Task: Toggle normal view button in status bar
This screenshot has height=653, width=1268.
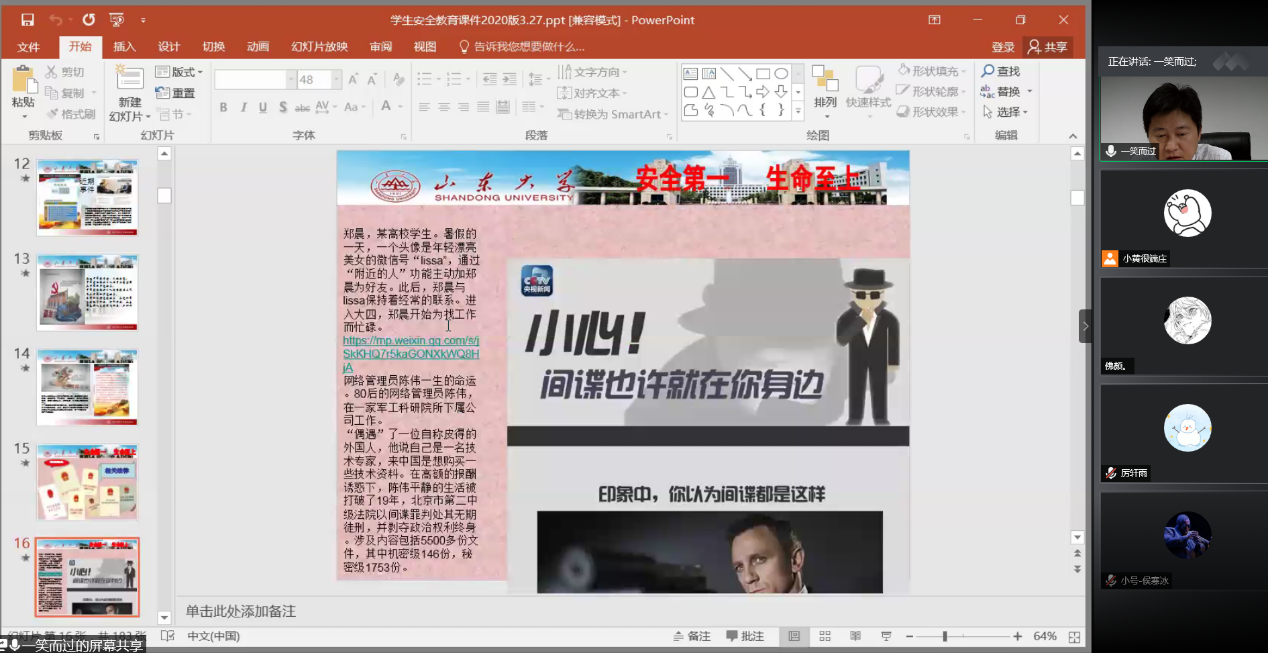Action: click(794, 636)
